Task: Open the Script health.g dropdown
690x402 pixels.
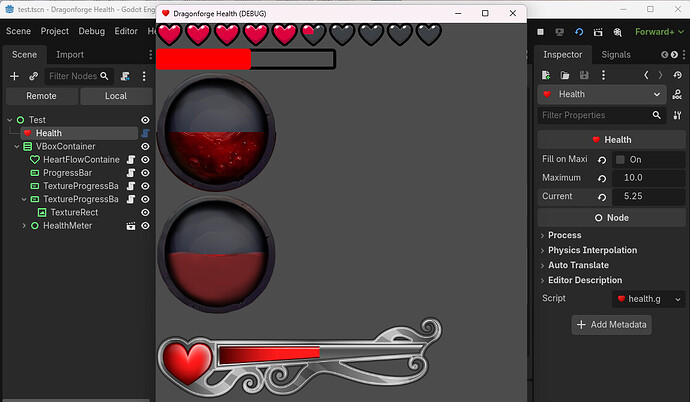Action: 649,299
